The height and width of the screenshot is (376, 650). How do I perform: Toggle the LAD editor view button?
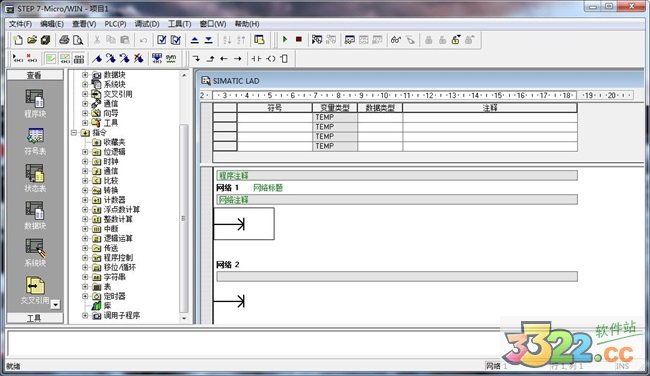point(51,59)
